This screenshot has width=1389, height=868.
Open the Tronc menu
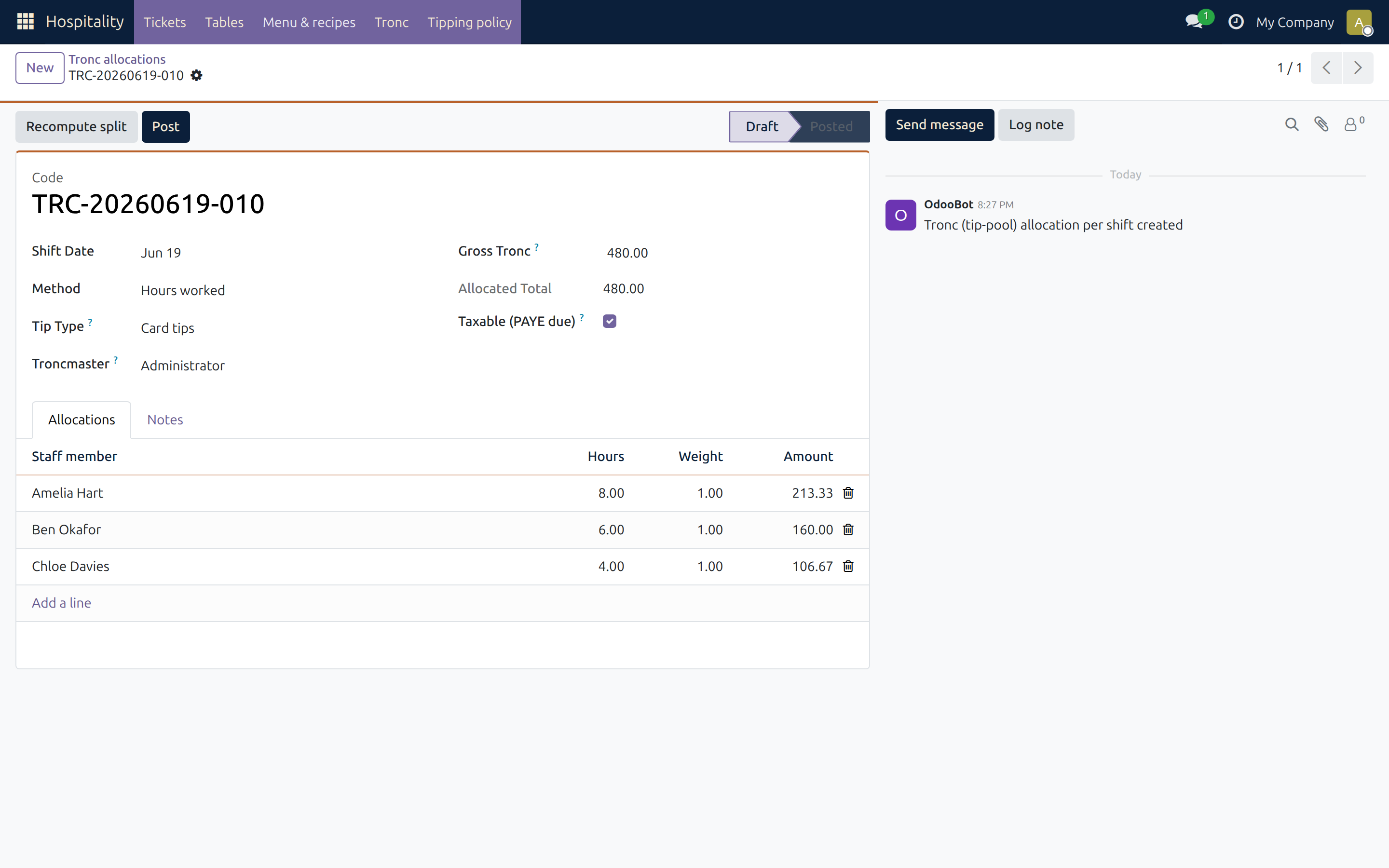392,22
